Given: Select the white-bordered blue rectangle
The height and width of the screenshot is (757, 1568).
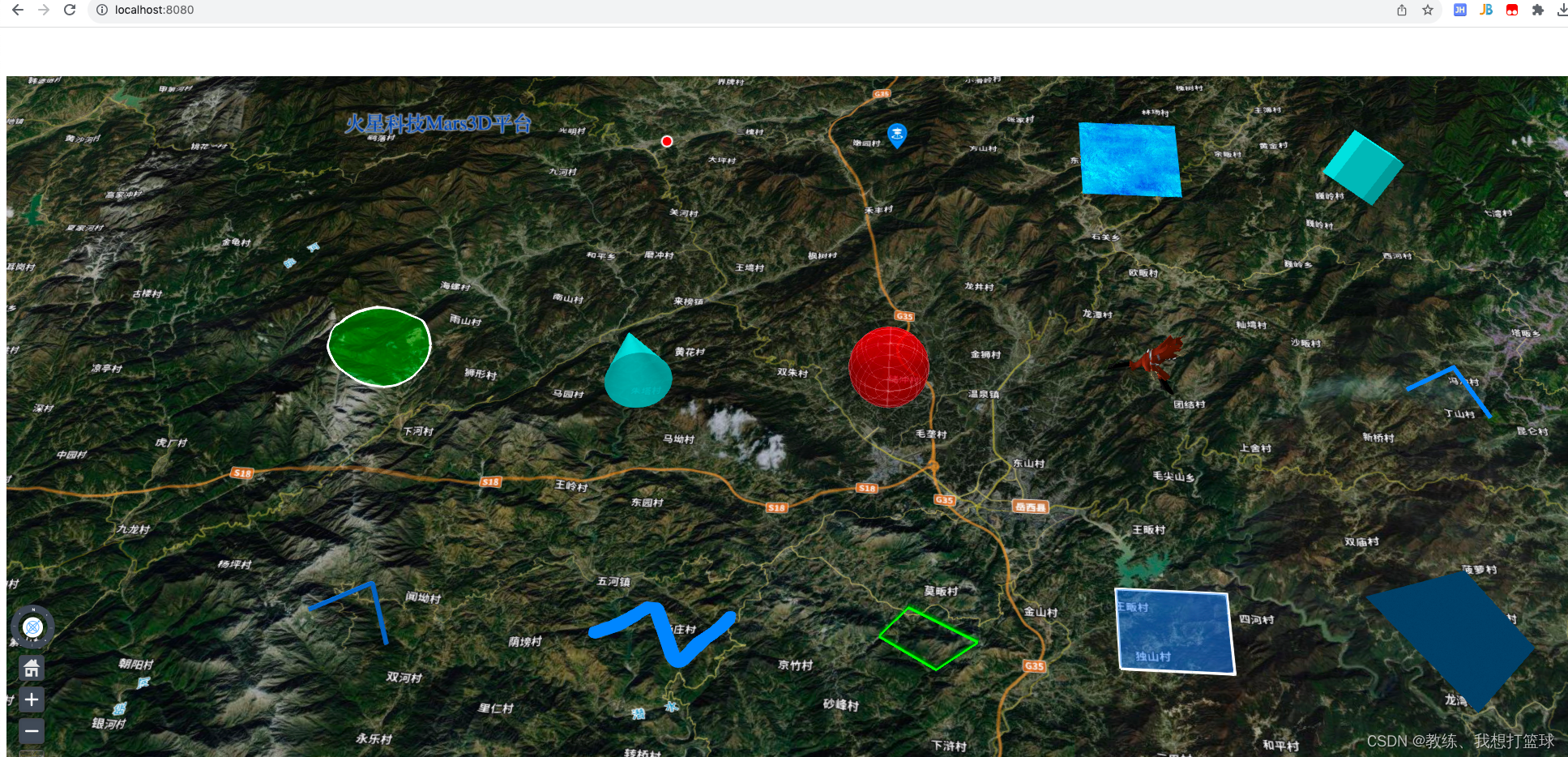Looking at the screenshot, I should click(x=1175, y=631).
